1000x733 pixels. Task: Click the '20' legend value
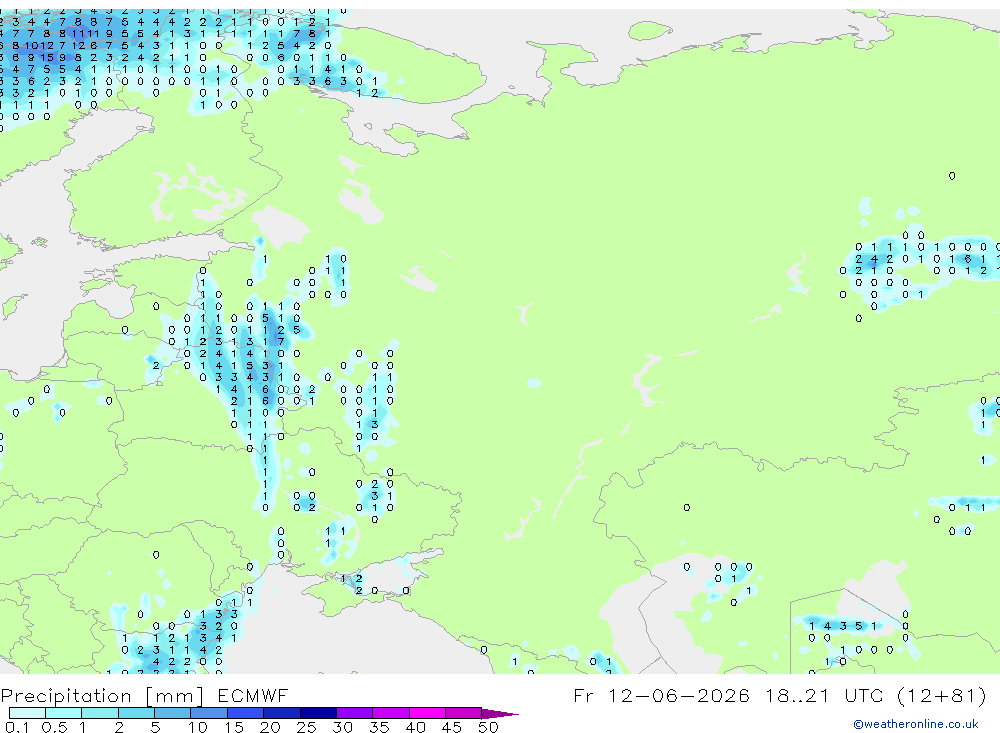270,727
